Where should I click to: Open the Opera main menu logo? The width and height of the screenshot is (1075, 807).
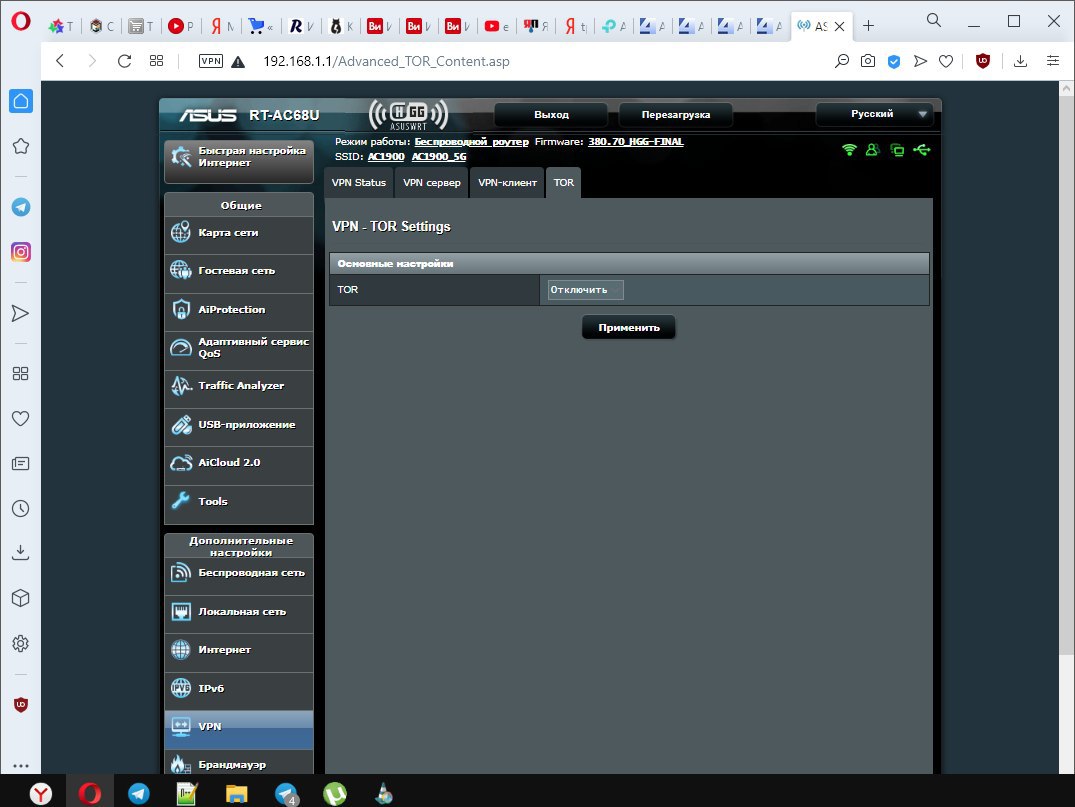(21, 22)
